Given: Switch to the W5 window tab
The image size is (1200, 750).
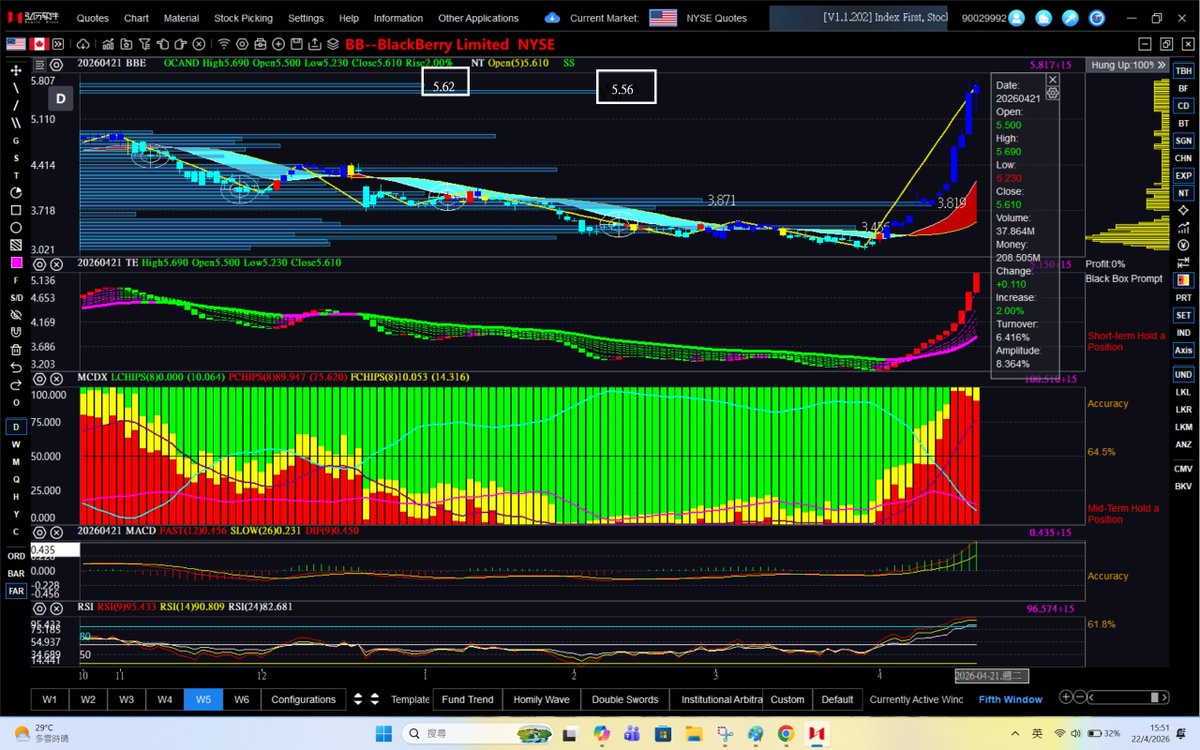Looking at the screenshot, I should click(203, 699).
